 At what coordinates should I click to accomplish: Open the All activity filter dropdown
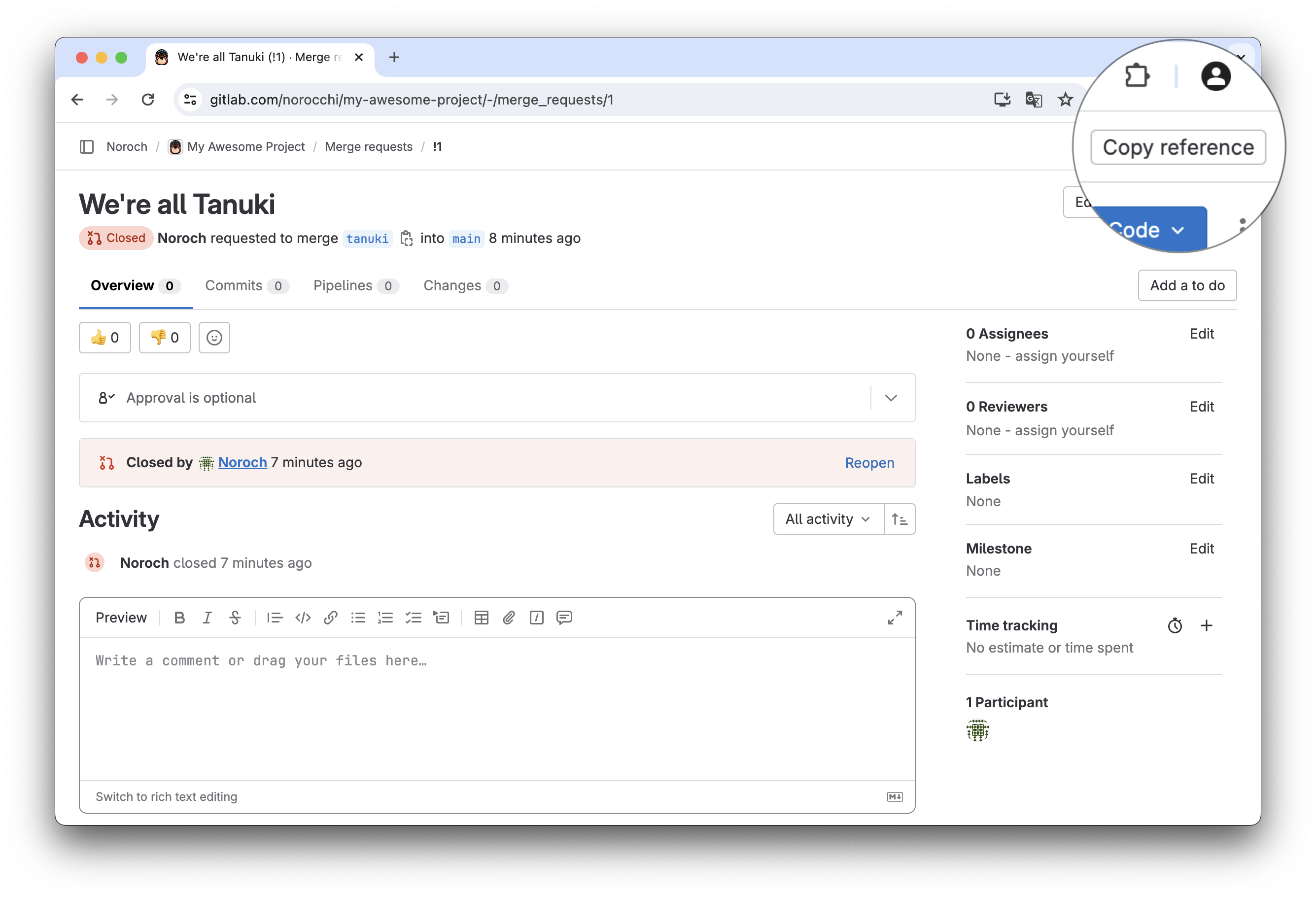tap(828, 519)
